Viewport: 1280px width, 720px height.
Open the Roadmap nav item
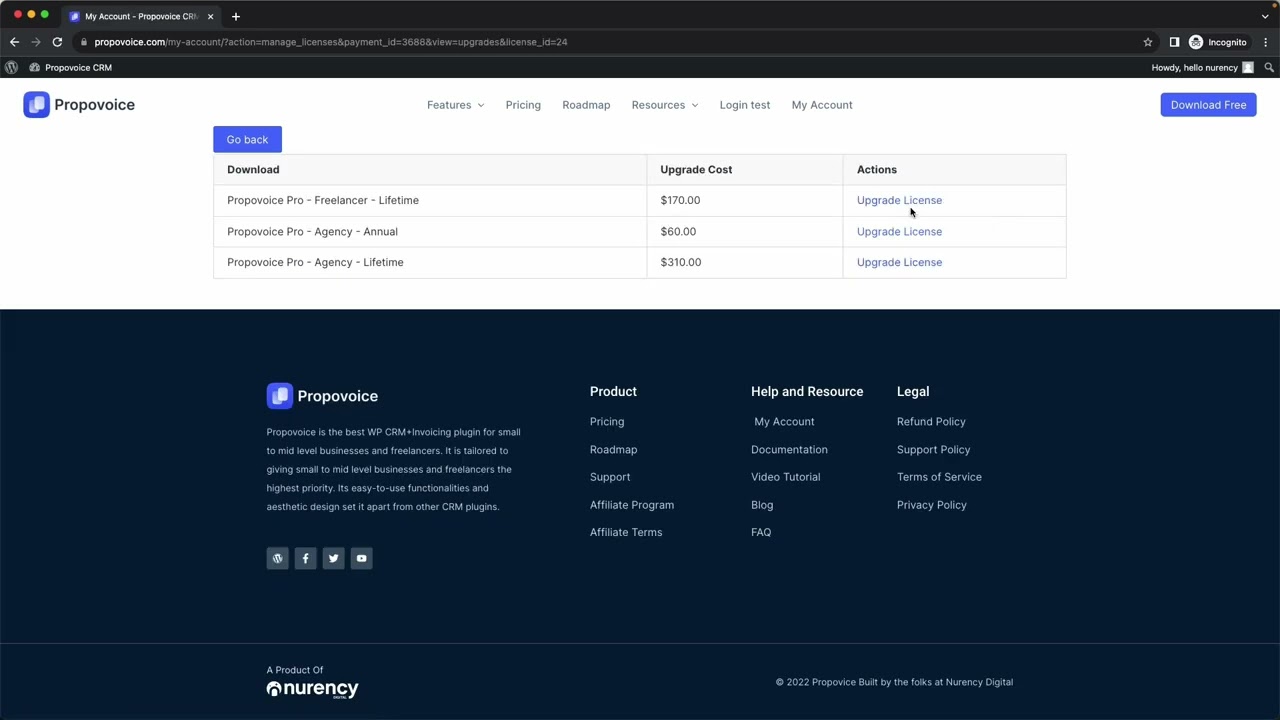(586, 105)
